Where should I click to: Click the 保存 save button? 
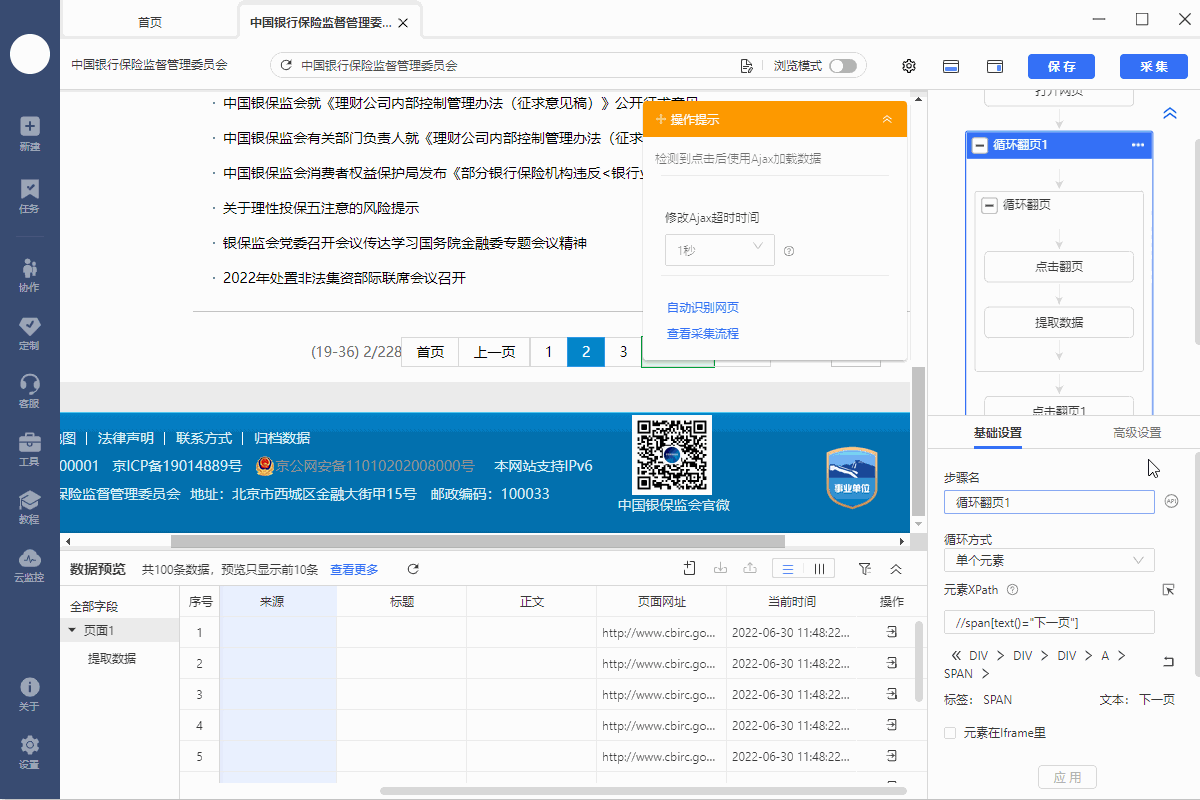point(1062,66)
